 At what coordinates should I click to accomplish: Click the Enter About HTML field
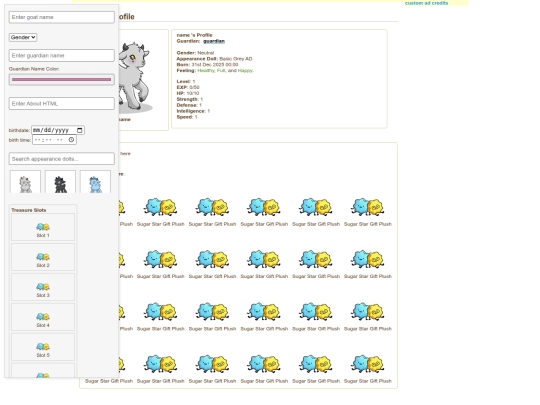(62, 103)
